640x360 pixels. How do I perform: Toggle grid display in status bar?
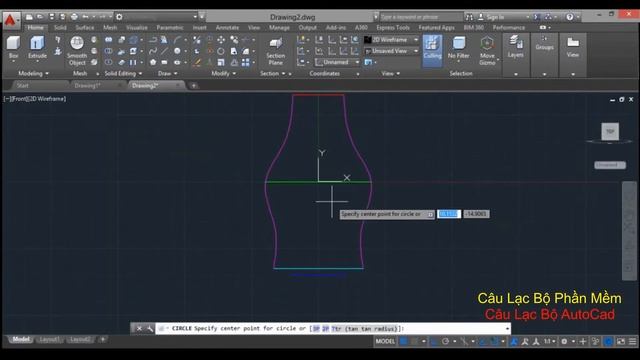point(403,341)
